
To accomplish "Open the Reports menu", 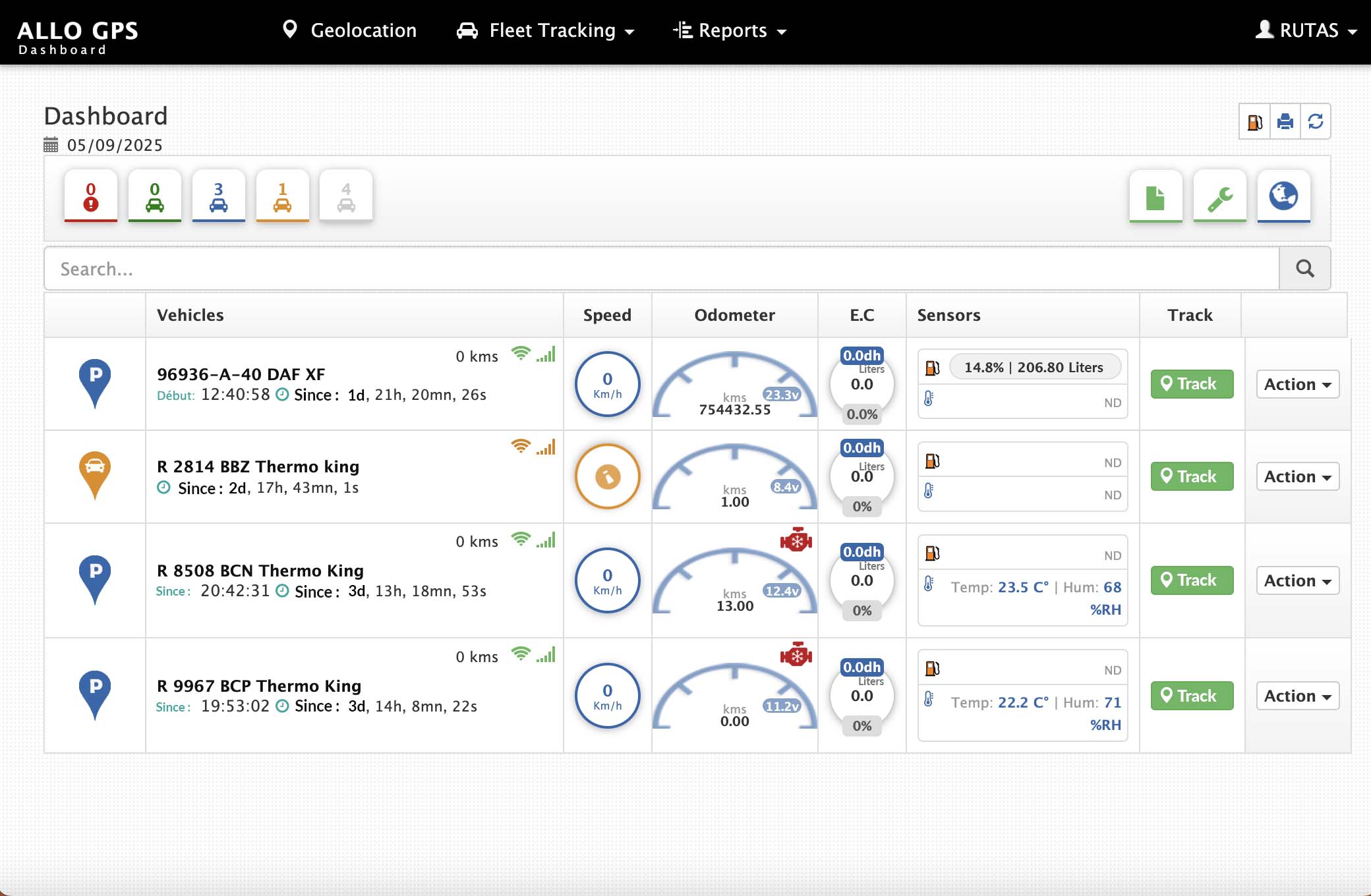I will pyautogui.click(x=730, y=31).
